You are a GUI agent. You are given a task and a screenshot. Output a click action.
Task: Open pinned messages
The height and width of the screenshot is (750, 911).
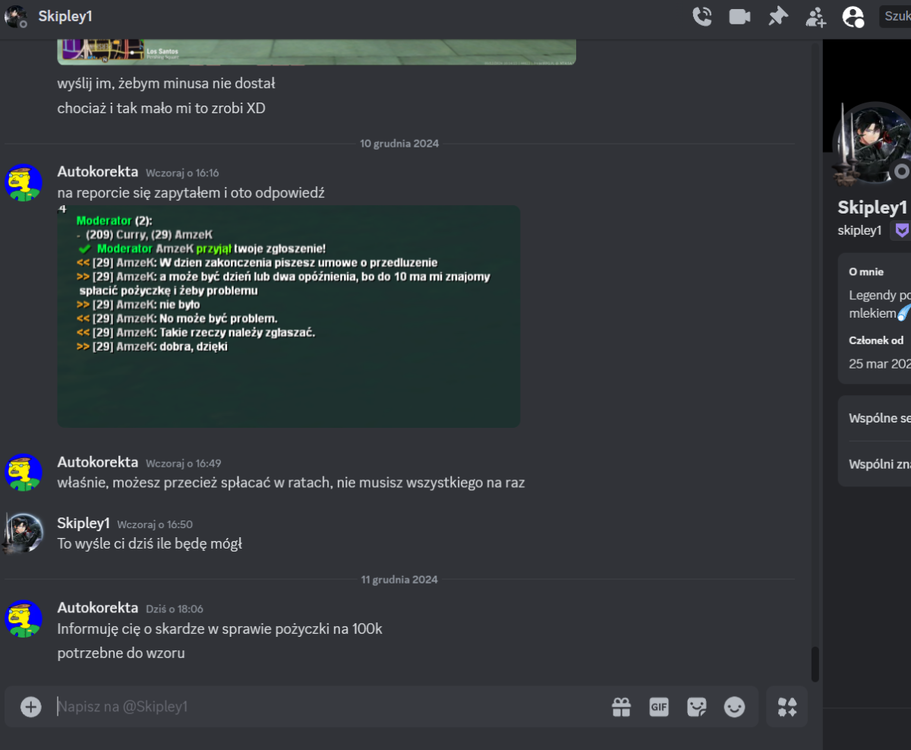778,16
